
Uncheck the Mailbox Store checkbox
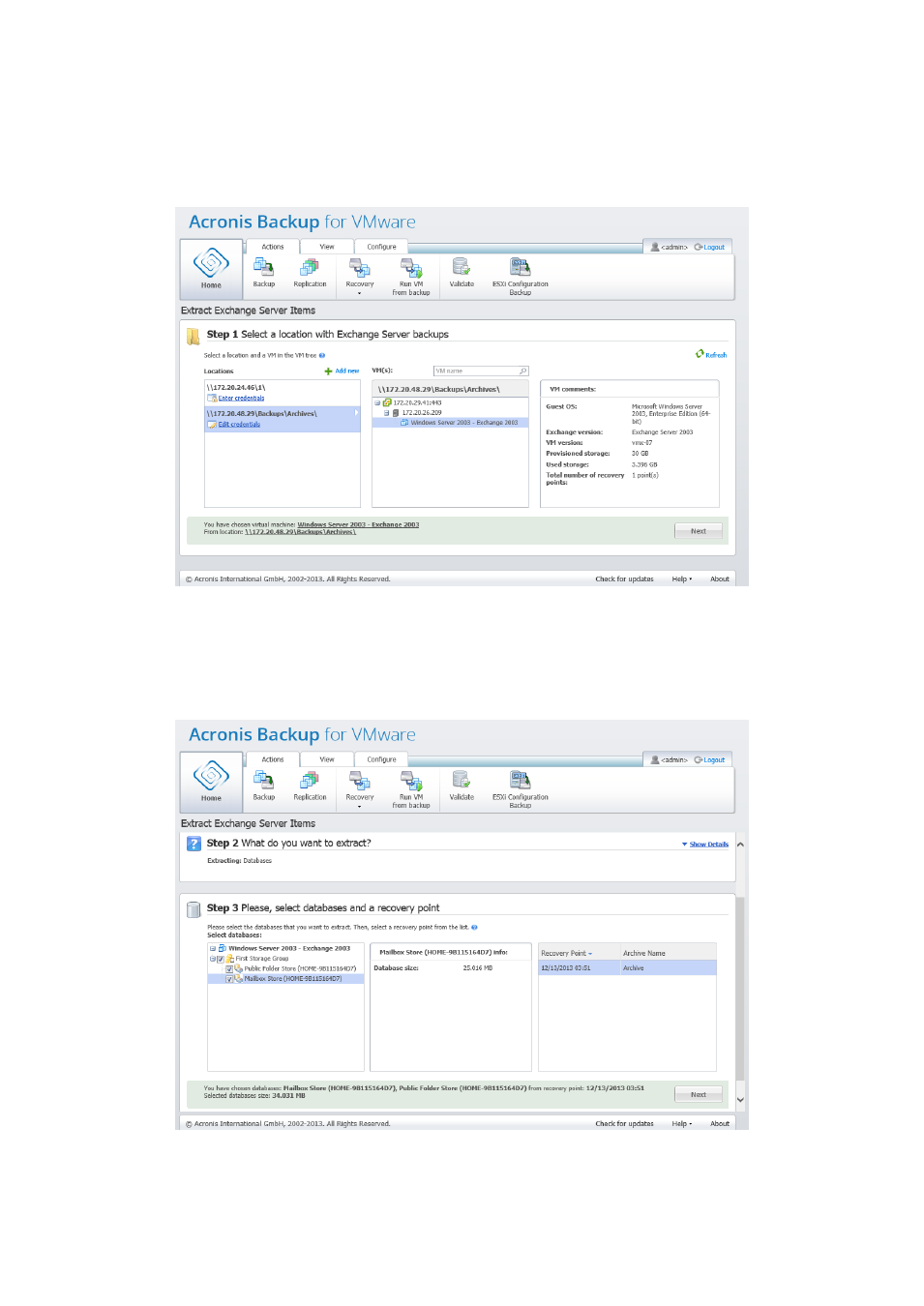[229, 979]
